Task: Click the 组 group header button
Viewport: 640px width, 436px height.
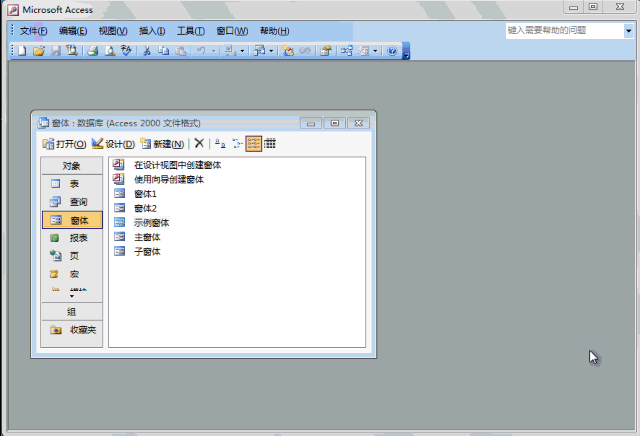Action: (x=72, y=312)
